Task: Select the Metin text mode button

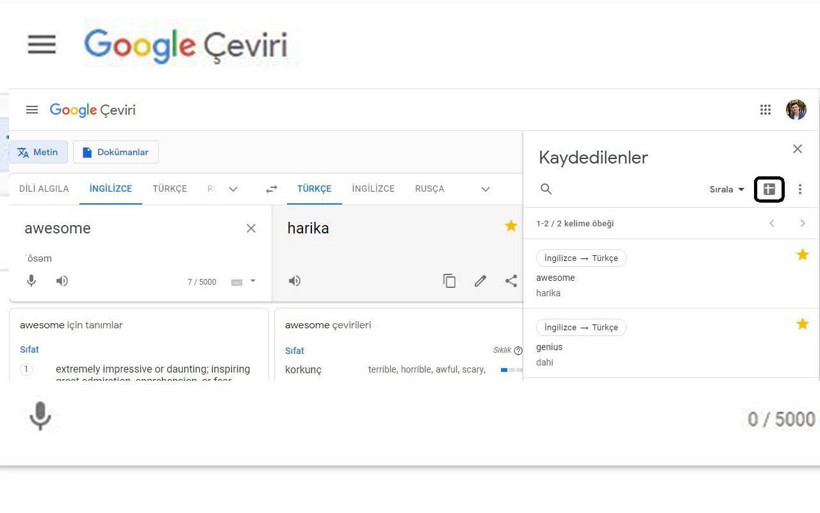Action: (38, 152)
